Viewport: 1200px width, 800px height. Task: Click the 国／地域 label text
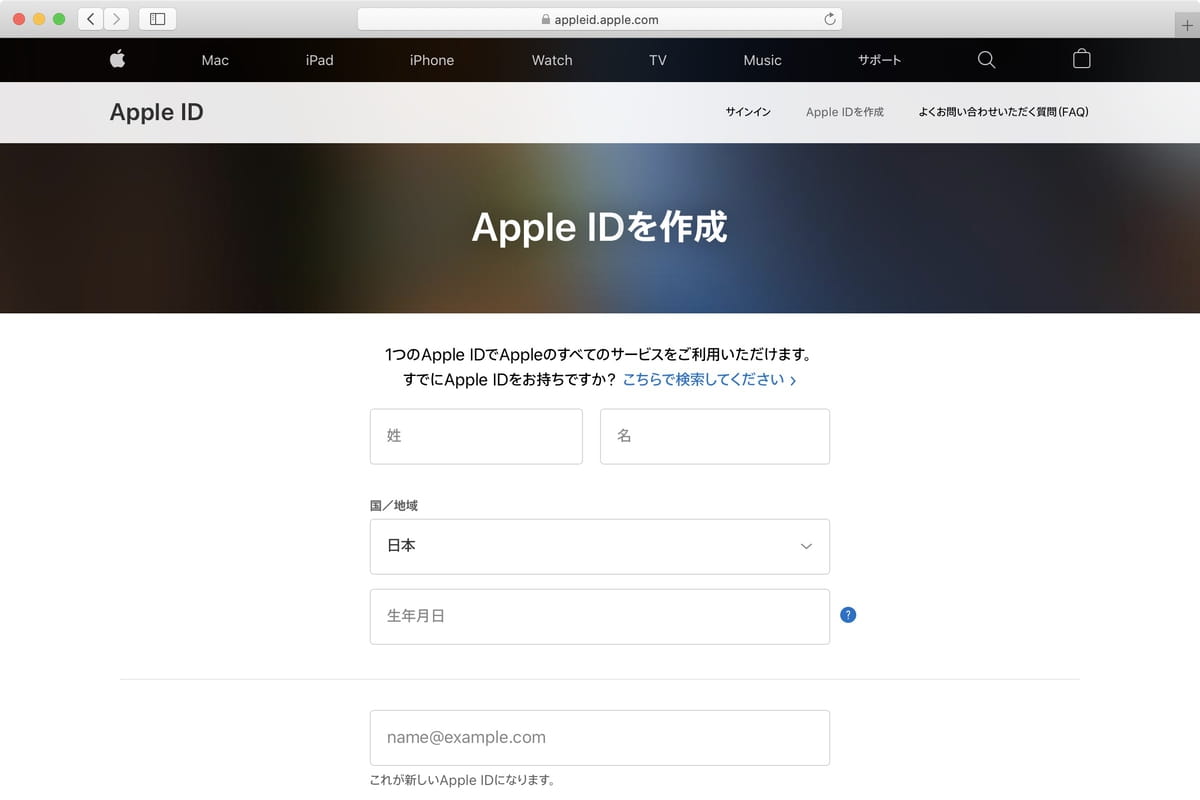[394, 506]
